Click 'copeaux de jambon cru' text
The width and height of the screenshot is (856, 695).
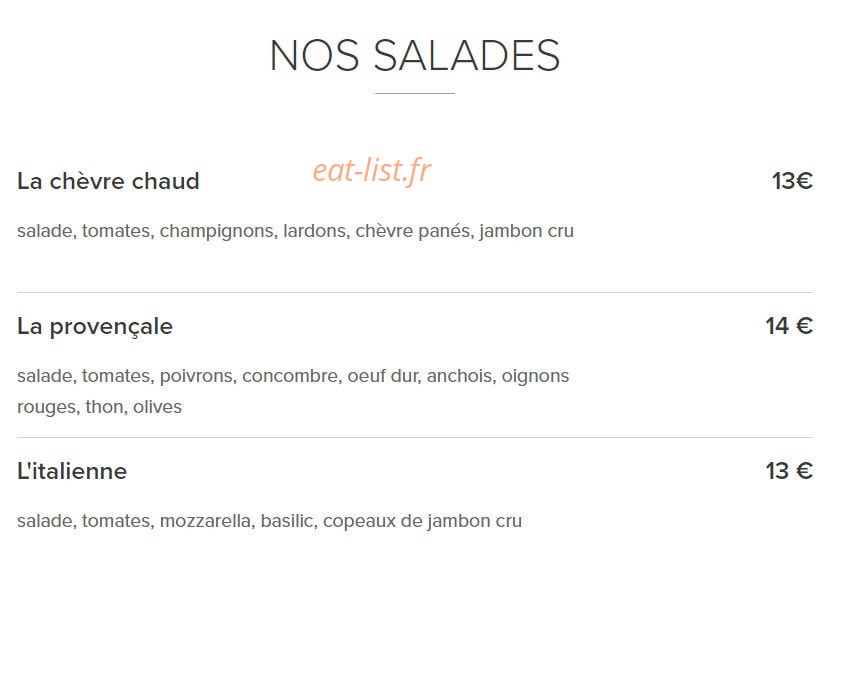423,521
